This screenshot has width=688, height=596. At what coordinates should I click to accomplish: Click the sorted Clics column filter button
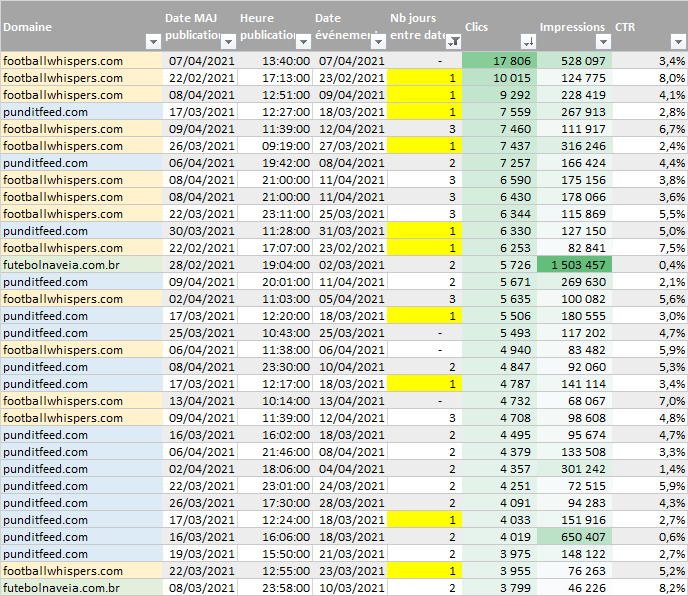(x=528, y=42)
